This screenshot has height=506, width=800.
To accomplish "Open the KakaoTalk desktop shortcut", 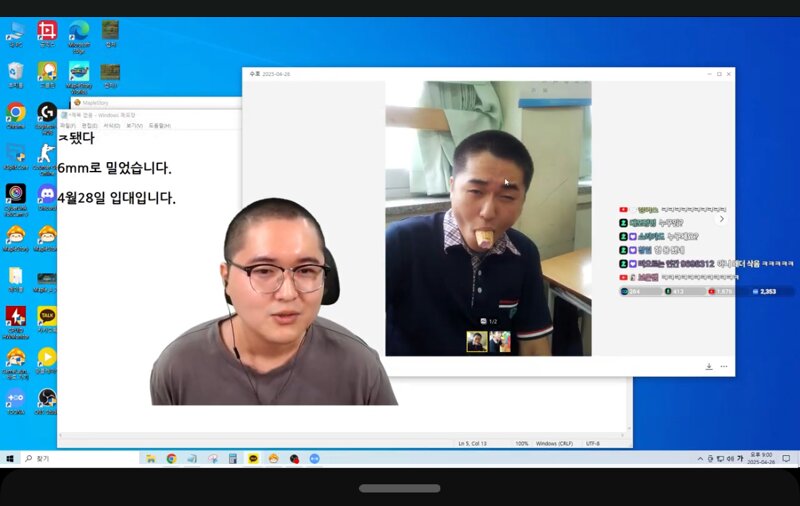I will pyautogui.click(x=47, y=320).
